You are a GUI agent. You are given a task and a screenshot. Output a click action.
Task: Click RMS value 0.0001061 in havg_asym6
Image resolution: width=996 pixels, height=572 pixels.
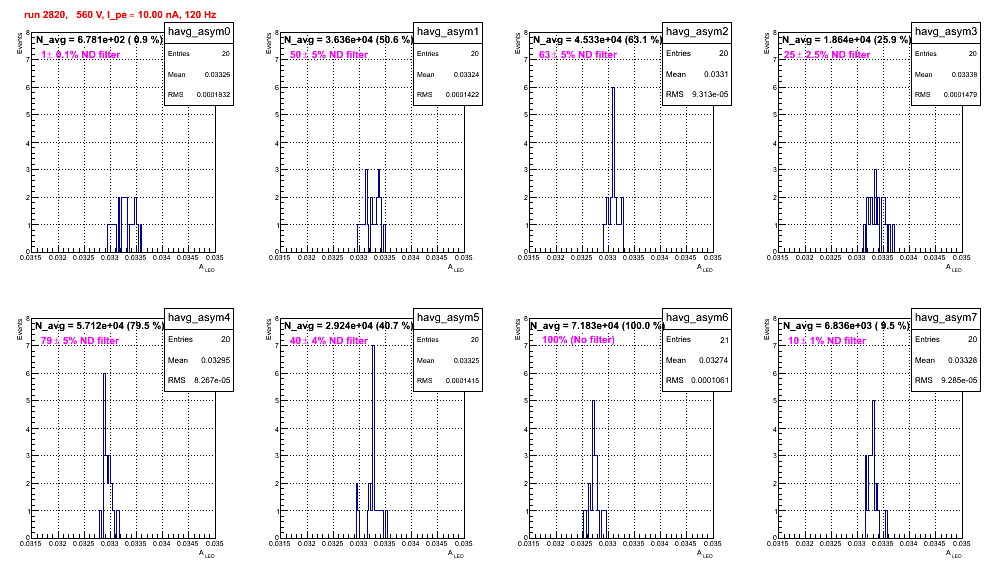709,380
